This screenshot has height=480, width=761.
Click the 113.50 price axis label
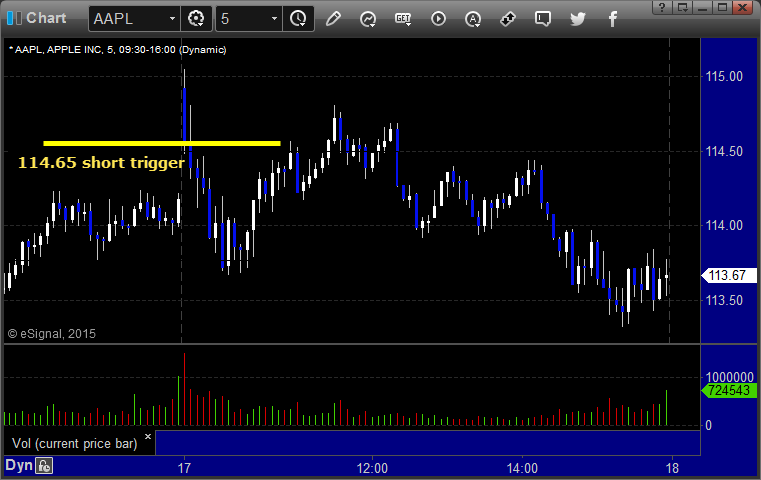(724, 300)
